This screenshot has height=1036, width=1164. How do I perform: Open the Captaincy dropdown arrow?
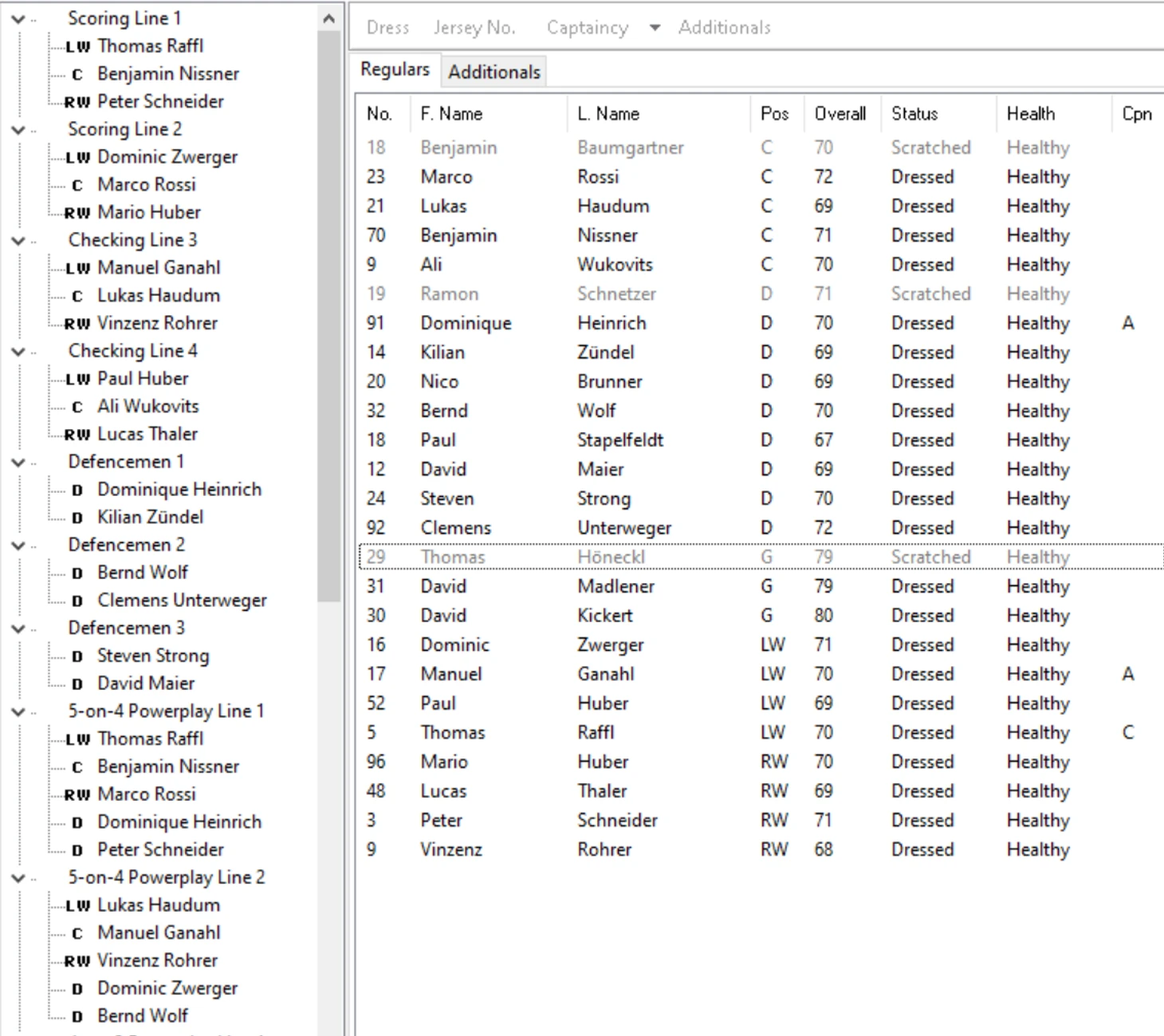click(x=655, y=28)
